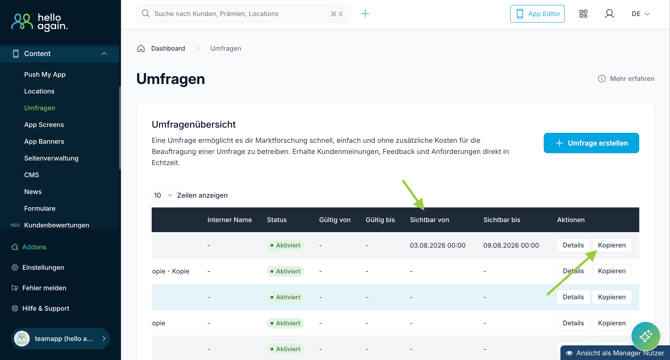Click Kopieren in the 'opie - Kopie' row

click(611, 271)
